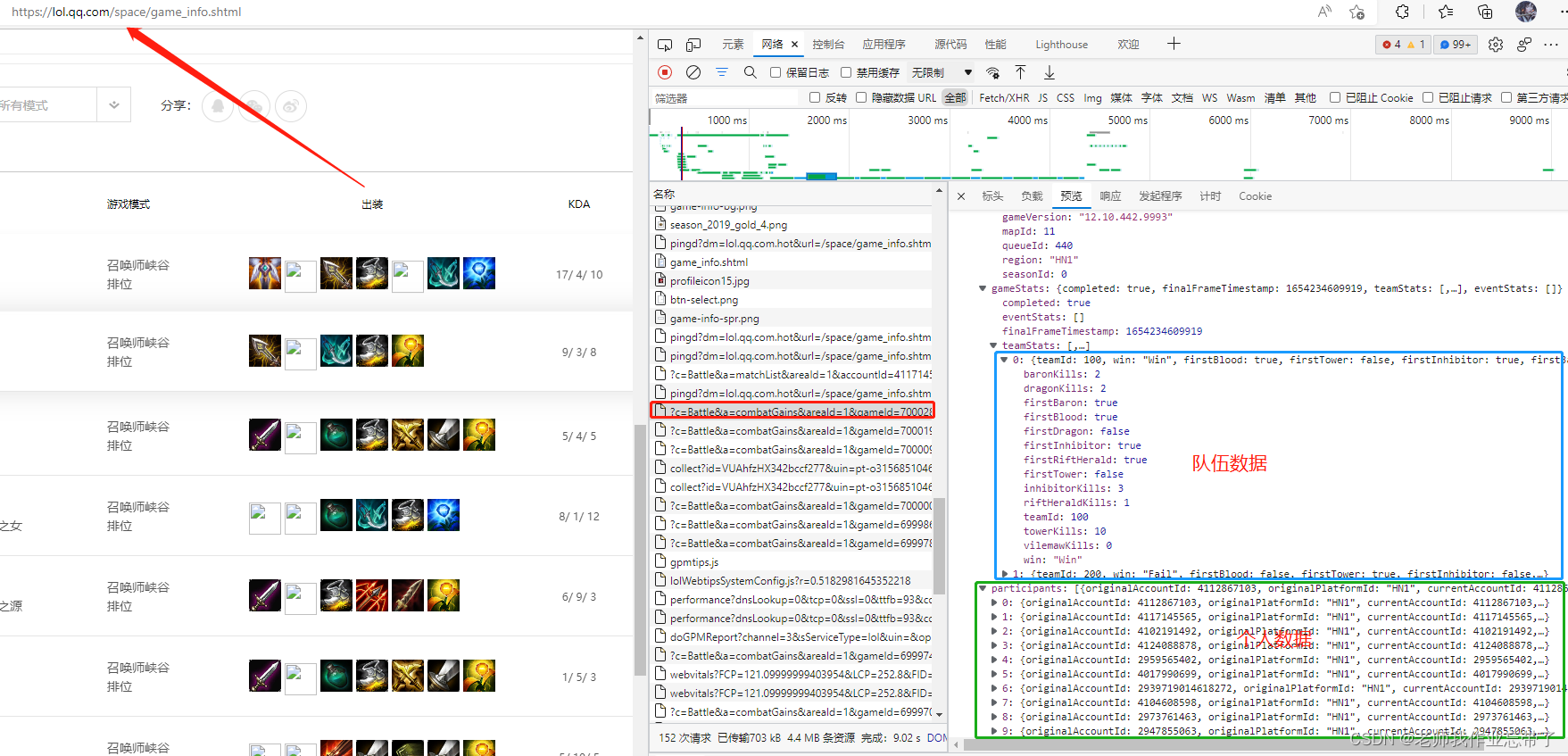Open network conditions wifi-gear icon

tap(992, 72)
